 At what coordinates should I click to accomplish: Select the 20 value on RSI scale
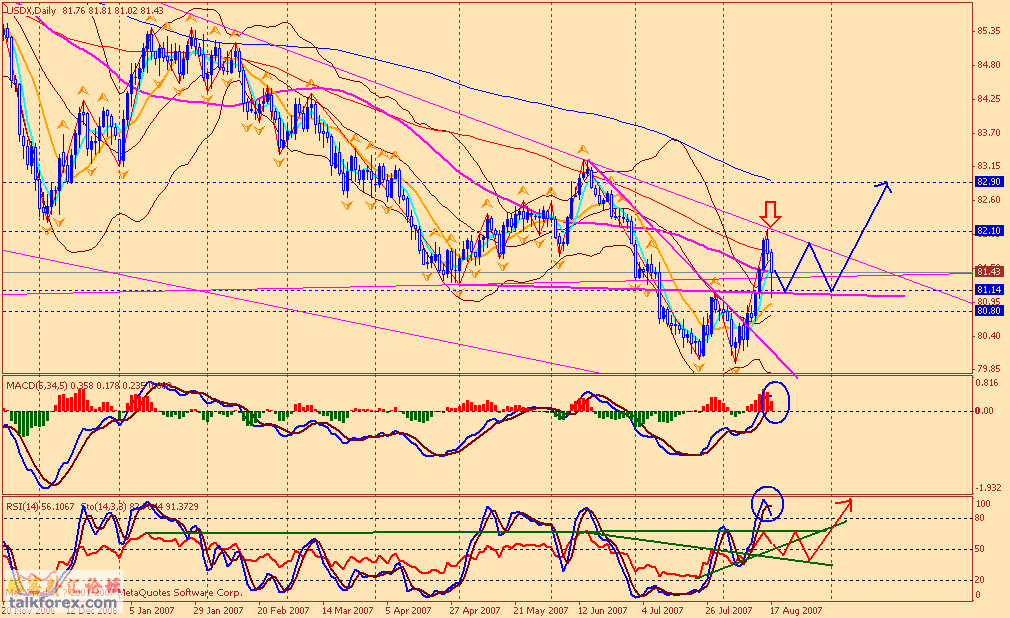(981, 580)
